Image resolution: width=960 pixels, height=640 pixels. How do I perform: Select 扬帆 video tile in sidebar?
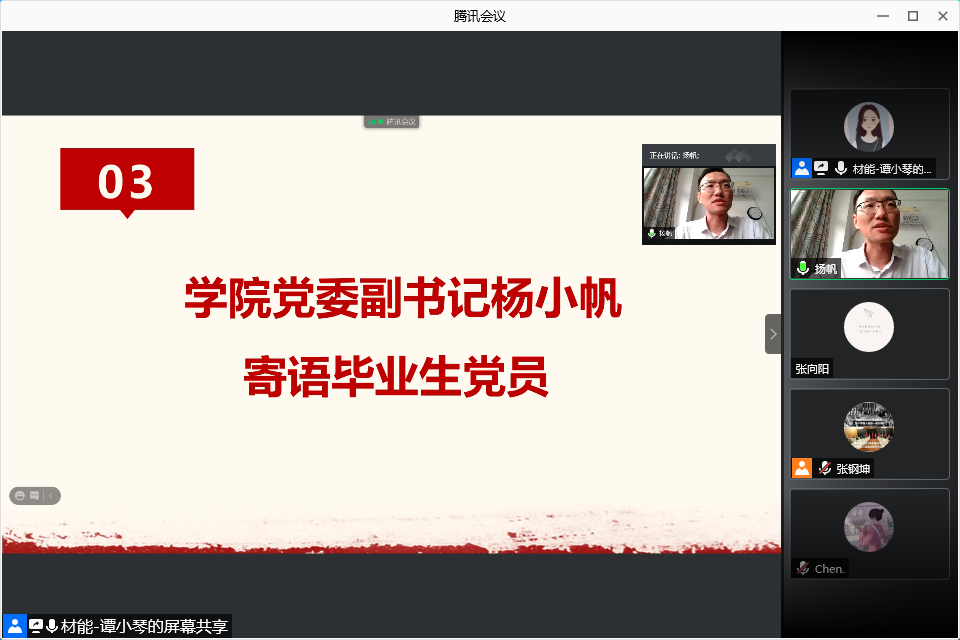[x=869, y=233]
